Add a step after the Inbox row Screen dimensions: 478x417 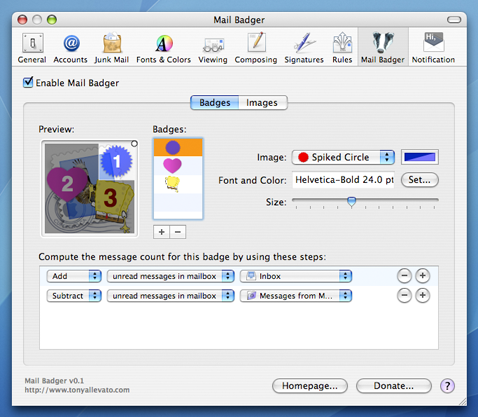click(x=422, y=276)
